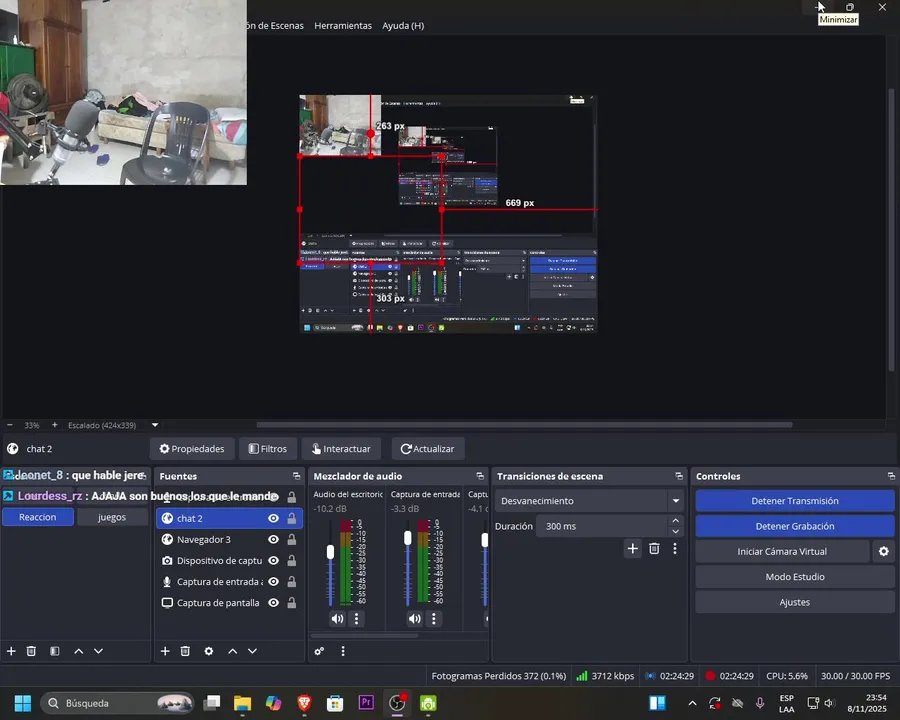Open Ajustes from the Controles panel

pyautogui.click(x=794, y=602)
